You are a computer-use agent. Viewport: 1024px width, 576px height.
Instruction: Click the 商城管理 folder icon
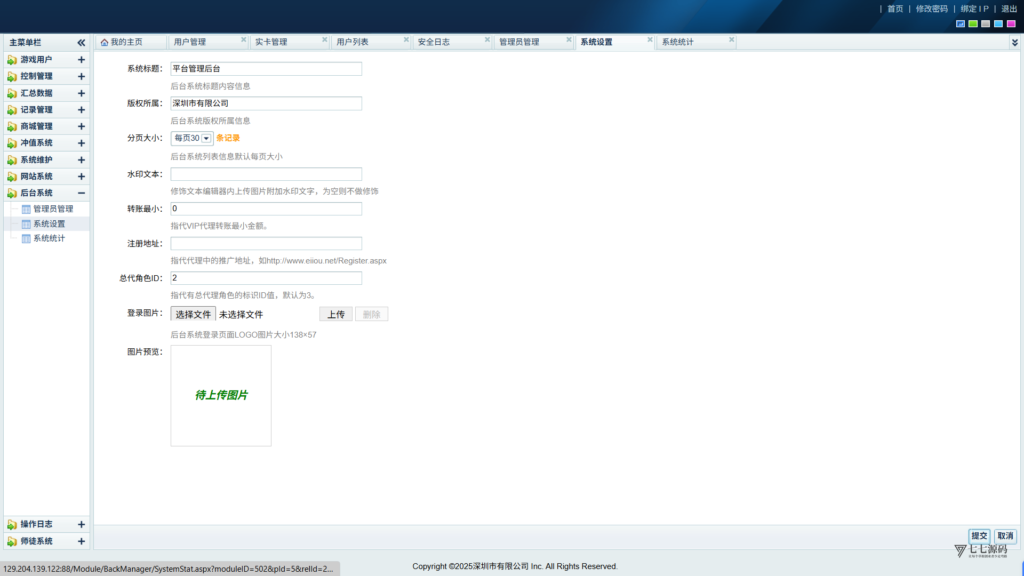point(12,127)
